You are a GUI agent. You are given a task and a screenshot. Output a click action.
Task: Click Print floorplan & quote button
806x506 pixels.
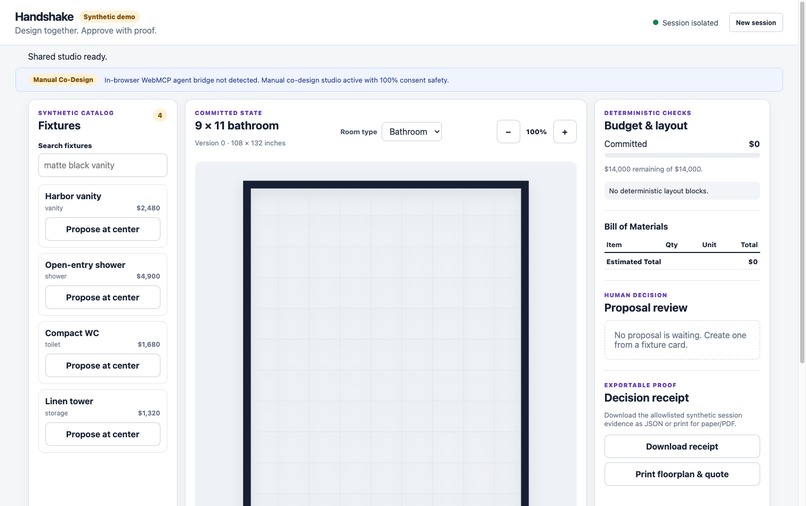point(682,474)
